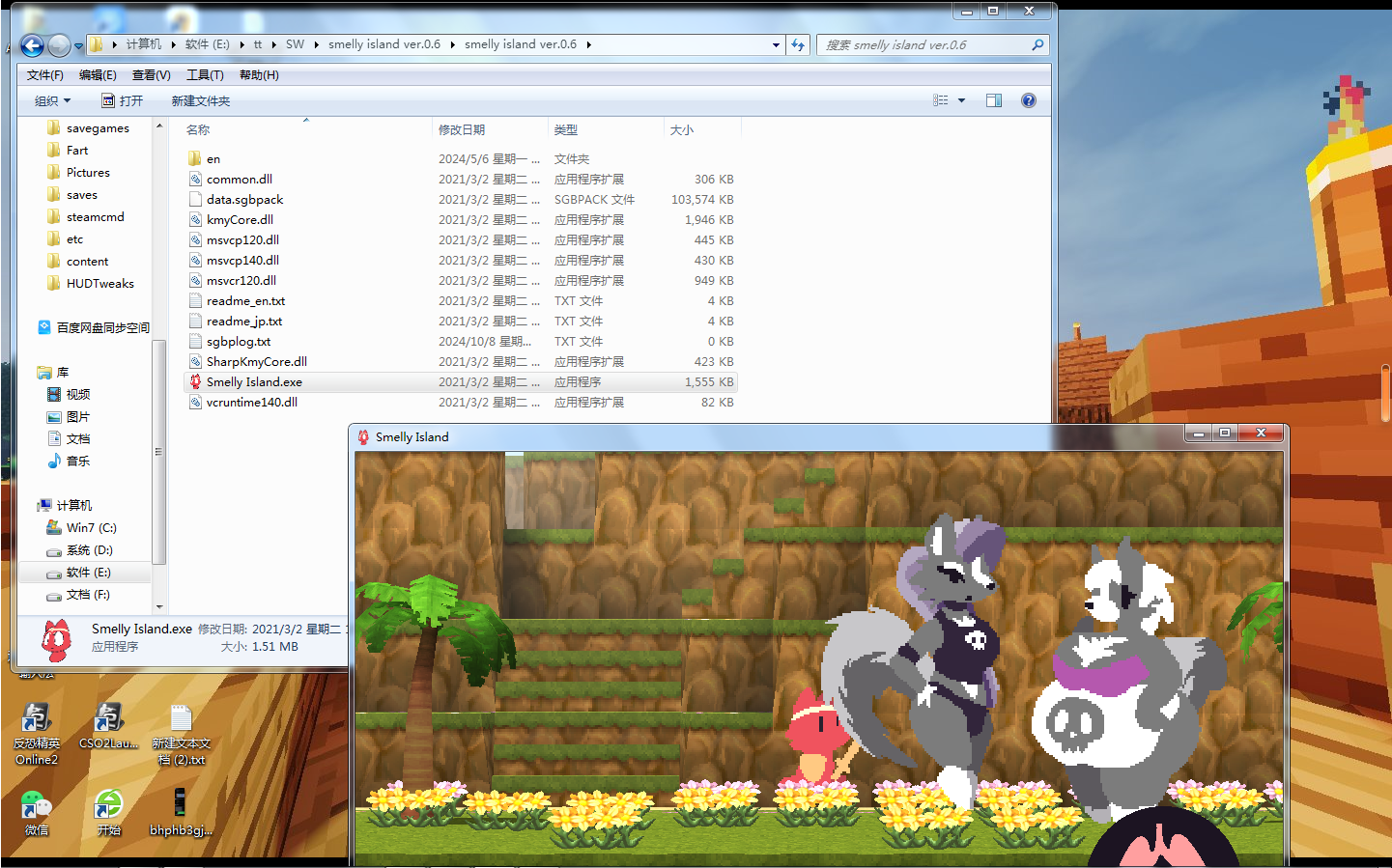Screen dimensions: 1392x868
Task: Click the 新建文件夹 button
Action: (200, 99)
